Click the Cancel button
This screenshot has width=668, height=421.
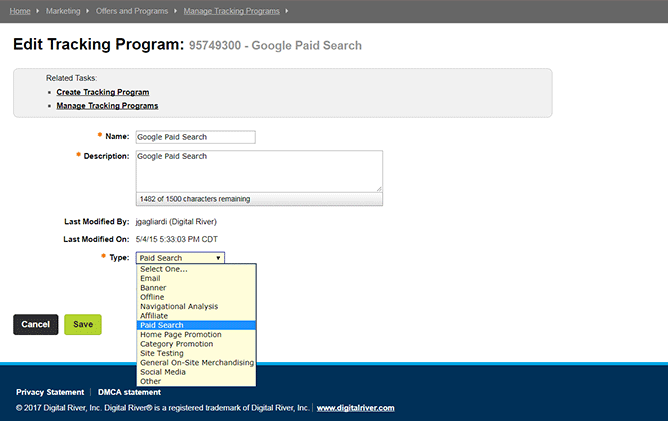35,324
